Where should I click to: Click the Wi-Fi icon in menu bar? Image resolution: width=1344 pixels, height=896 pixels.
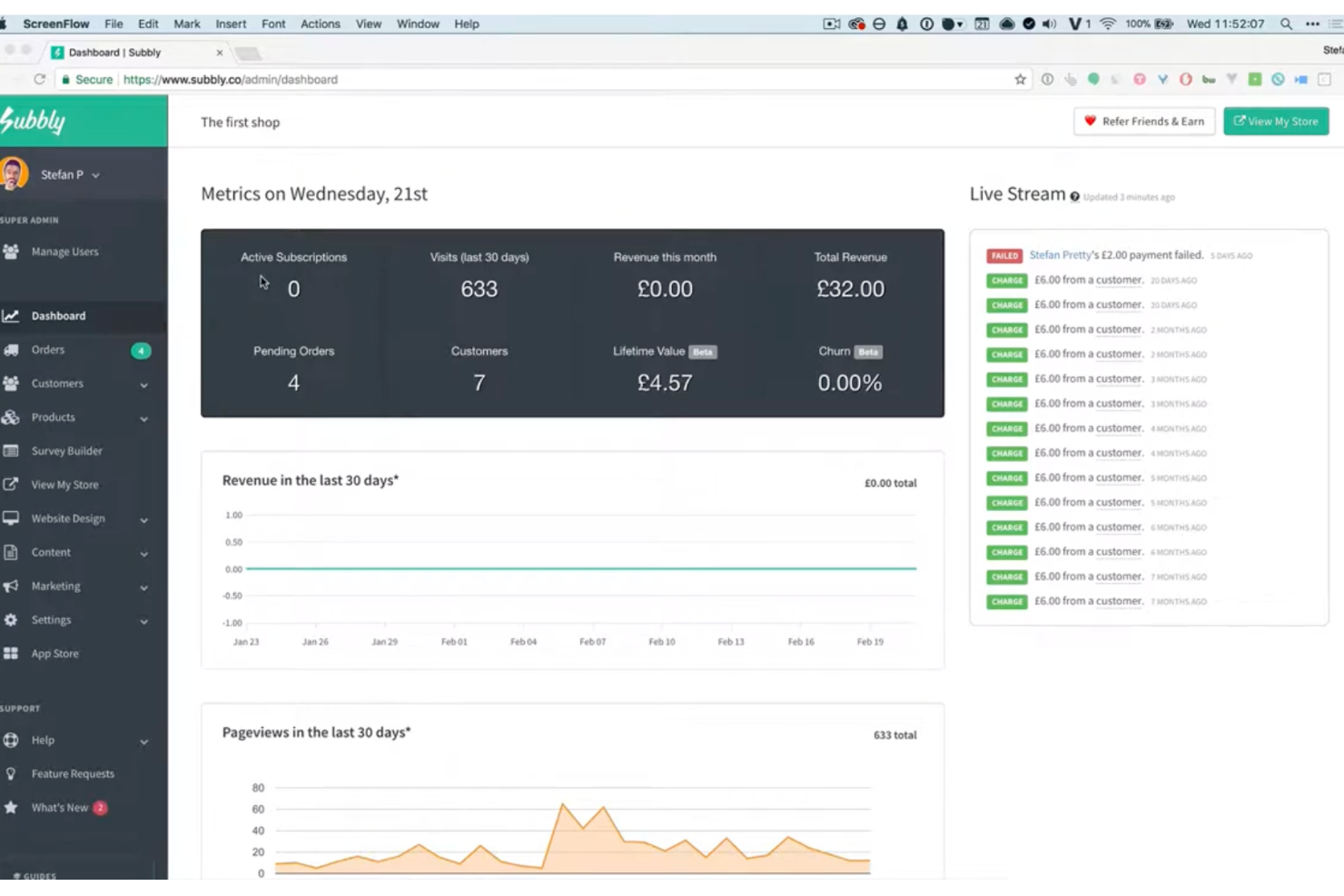pyautogui.click(x=1108, y=25)
